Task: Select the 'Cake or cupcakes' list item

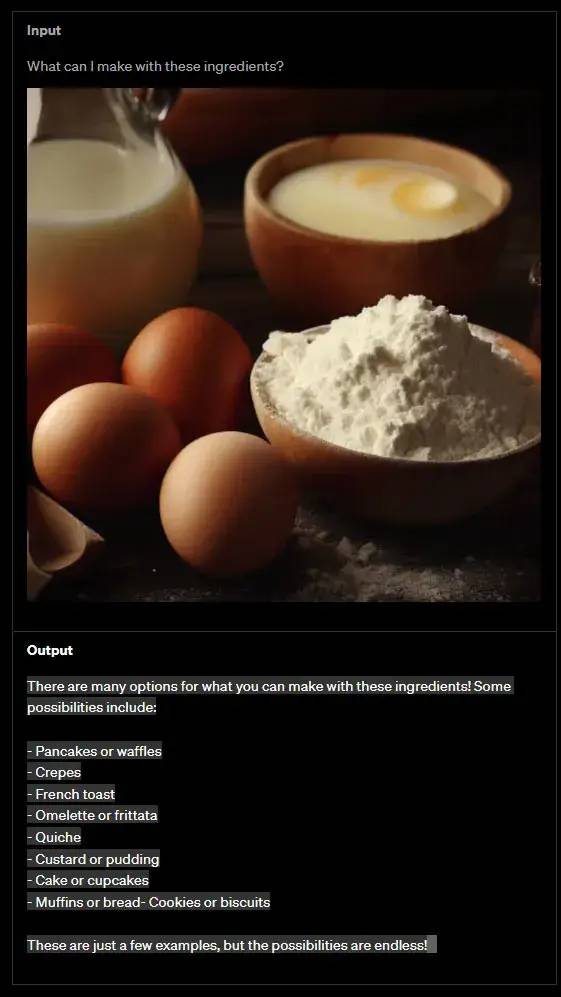Action: click(88, 881)
